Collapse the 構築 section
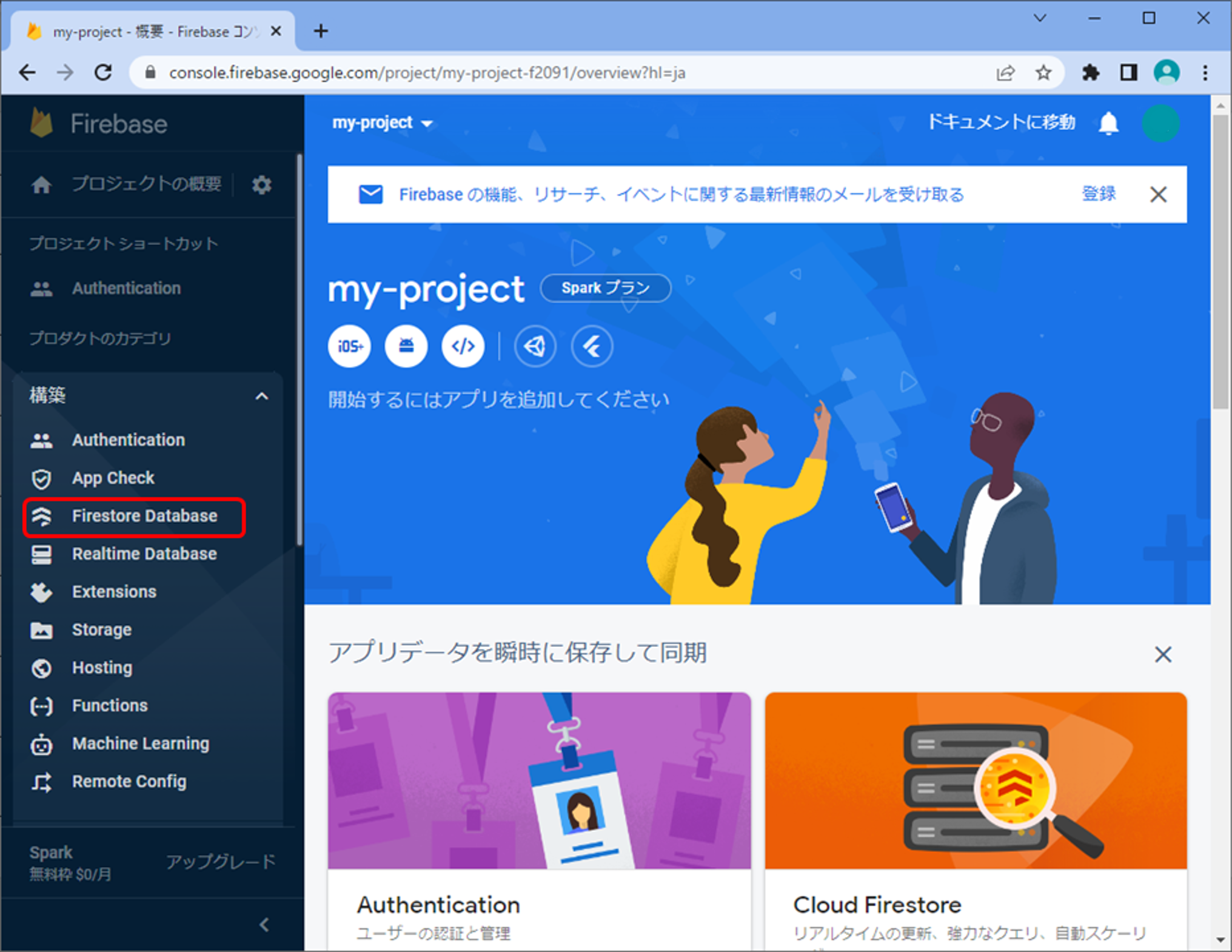Image resolution: width=1232 pixels, height=952 pixels. (261, 397)
